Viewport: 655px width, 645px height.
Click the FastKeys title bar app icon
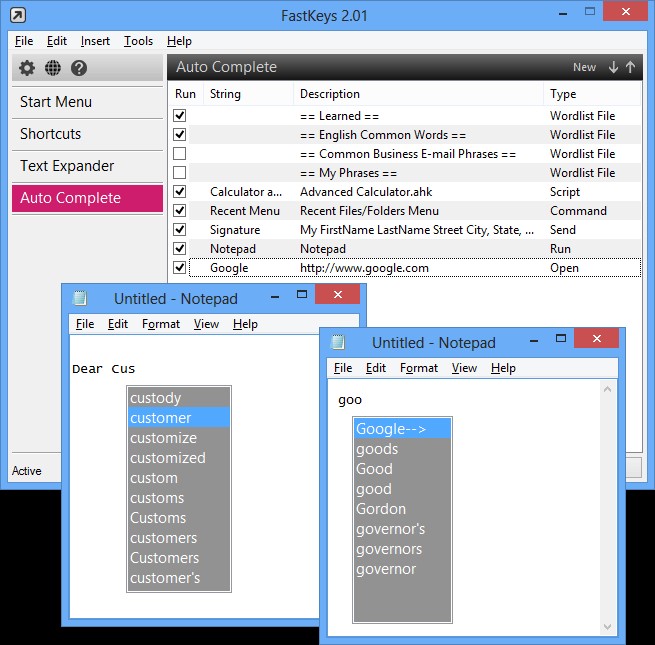click(x=17, y=15)
